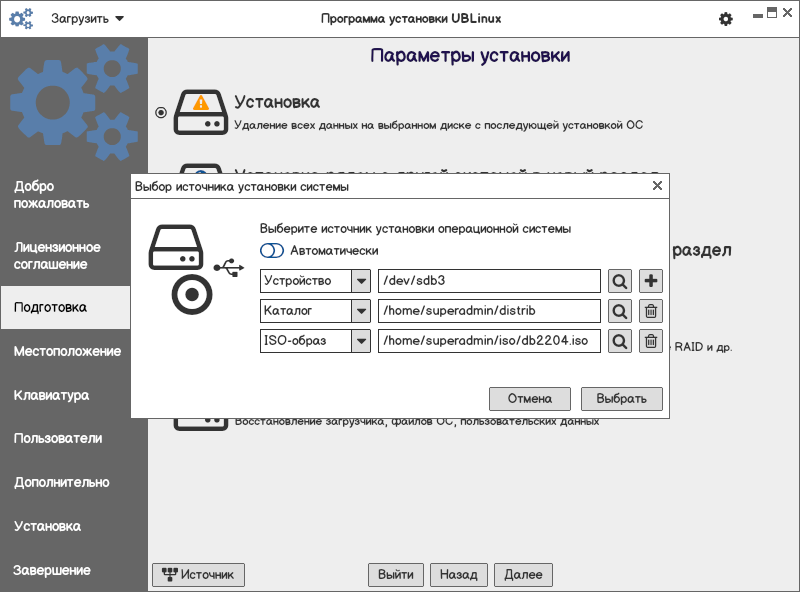
Task: Maximize the installer window
Action: 772,13
